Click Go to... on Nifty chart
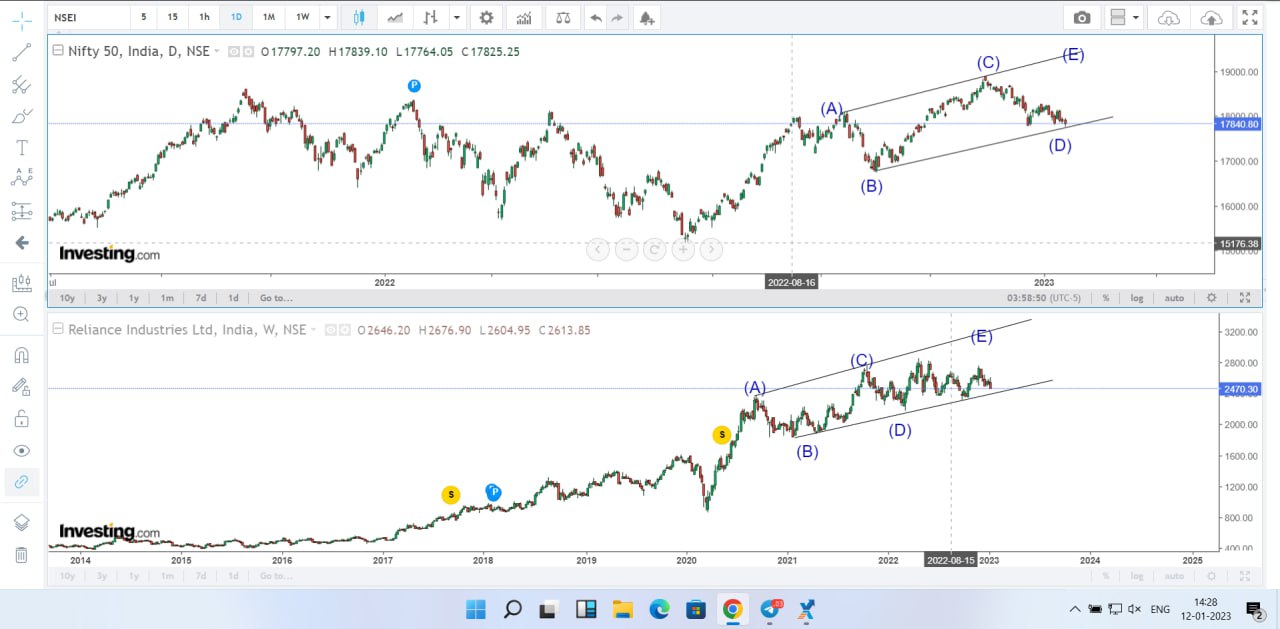The width and height of the screenshot is (1280, 629). click(276, 297)
